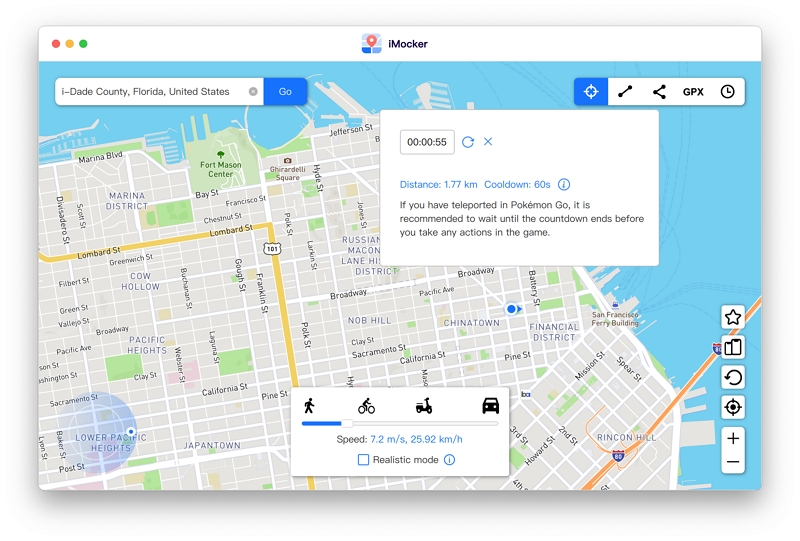Open the map view book icon
Image resolution: width=800 pixels, height=541 pixels.
point(733,348)
